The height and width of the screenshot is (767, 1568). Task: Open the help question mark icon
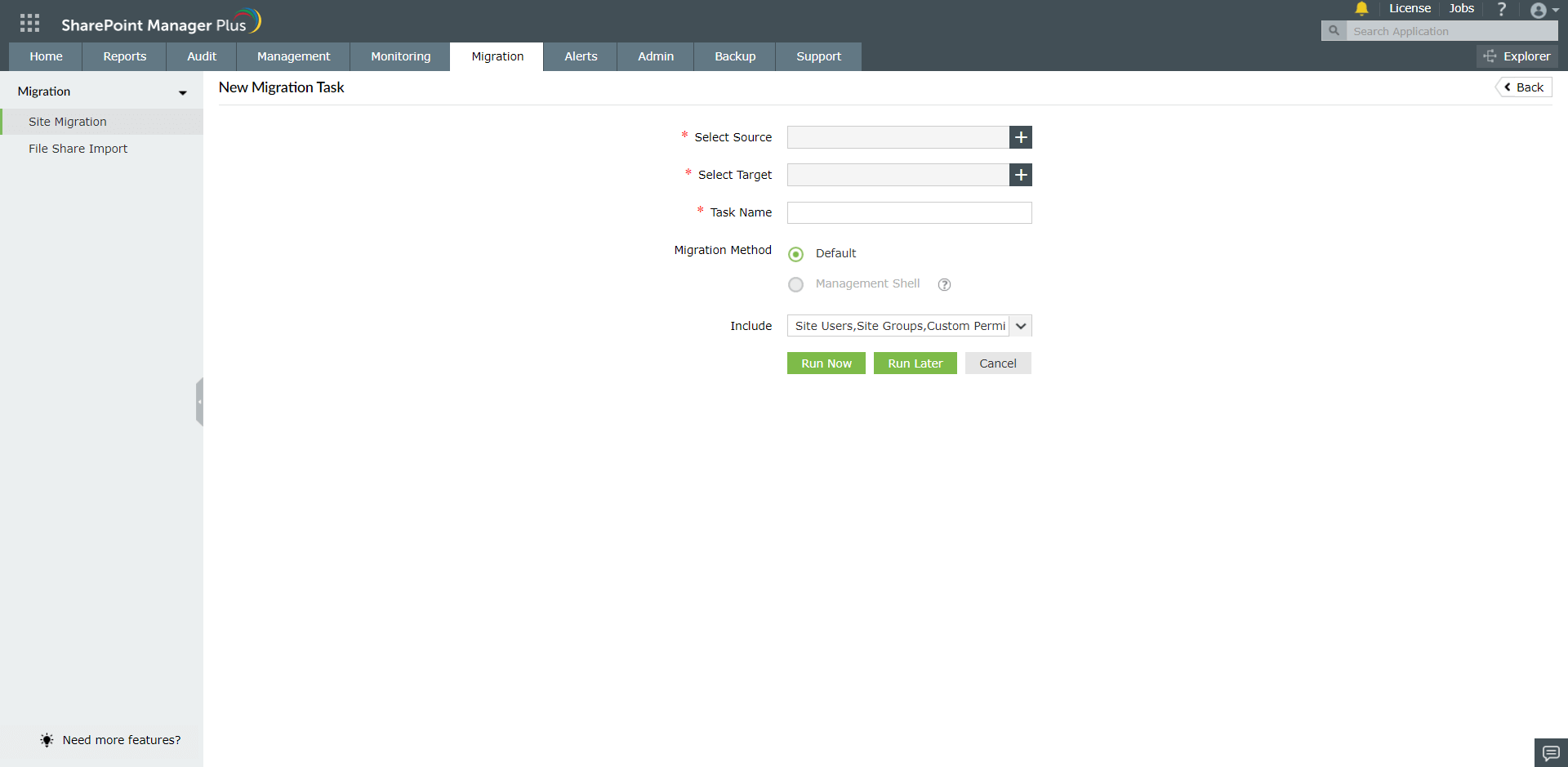1501,9
